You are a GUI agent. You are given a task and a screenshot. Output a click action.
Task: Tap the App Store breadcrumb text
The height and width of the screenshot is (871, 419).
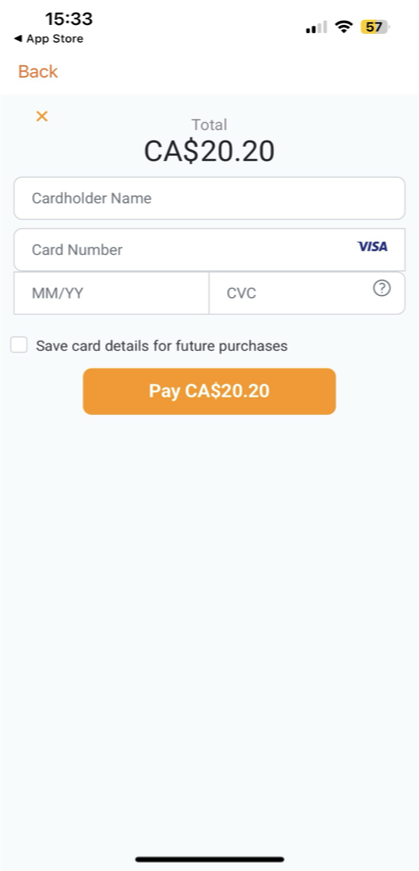click(x=54, y=39)
